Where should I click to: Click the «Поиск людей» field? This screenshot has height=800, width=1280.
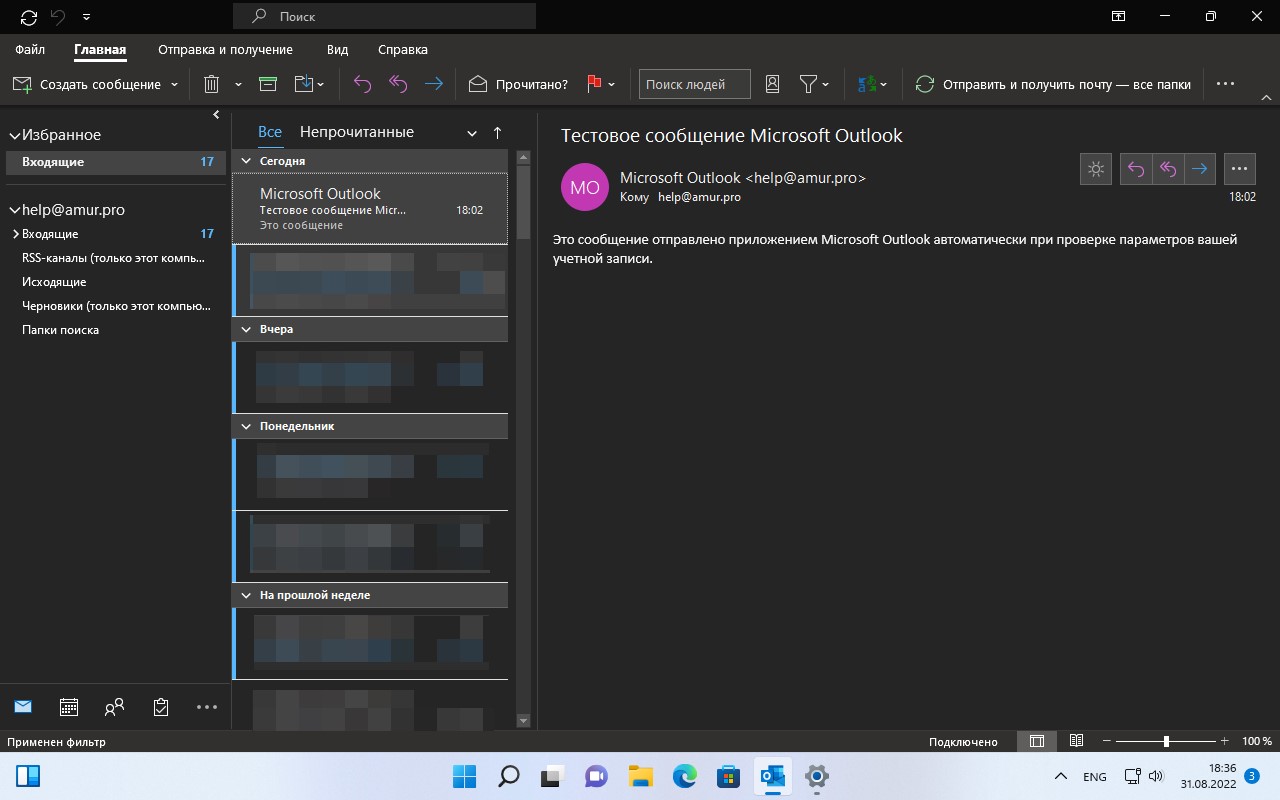click(695, 85)
